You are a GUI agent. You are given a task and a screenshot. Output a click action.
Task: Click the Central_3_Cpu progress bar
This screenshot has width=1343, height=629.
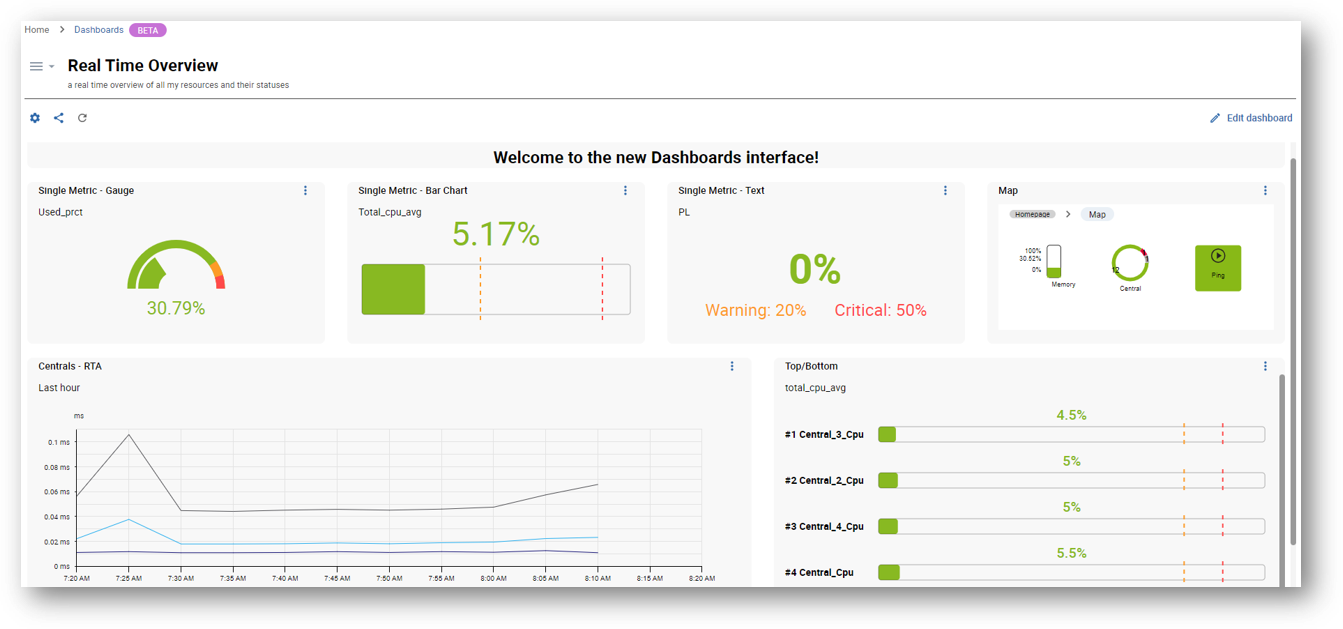[1071, 435]
